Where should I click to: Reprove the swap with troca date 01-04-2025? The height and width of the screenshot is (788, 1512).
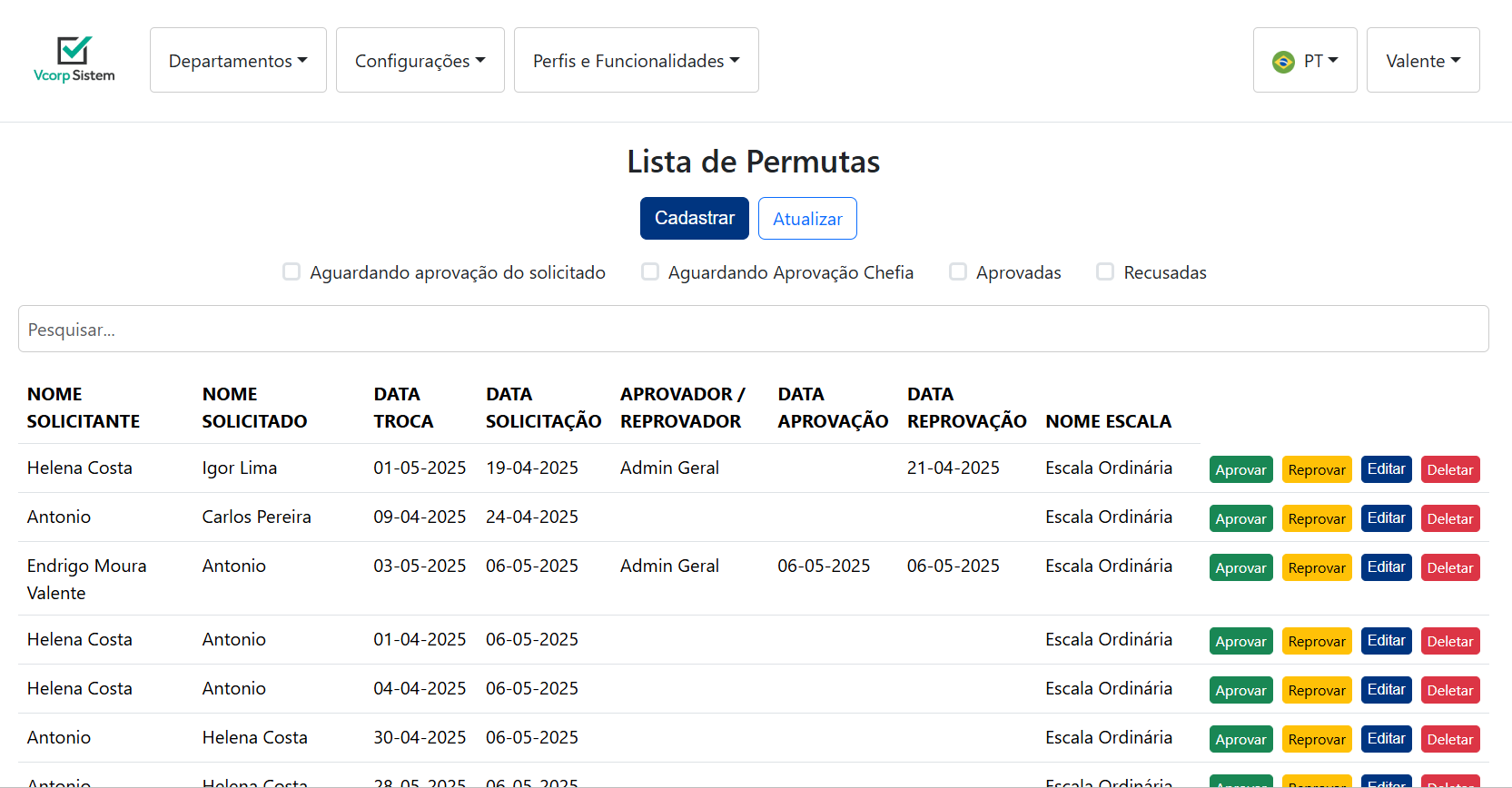[1317, 641]
